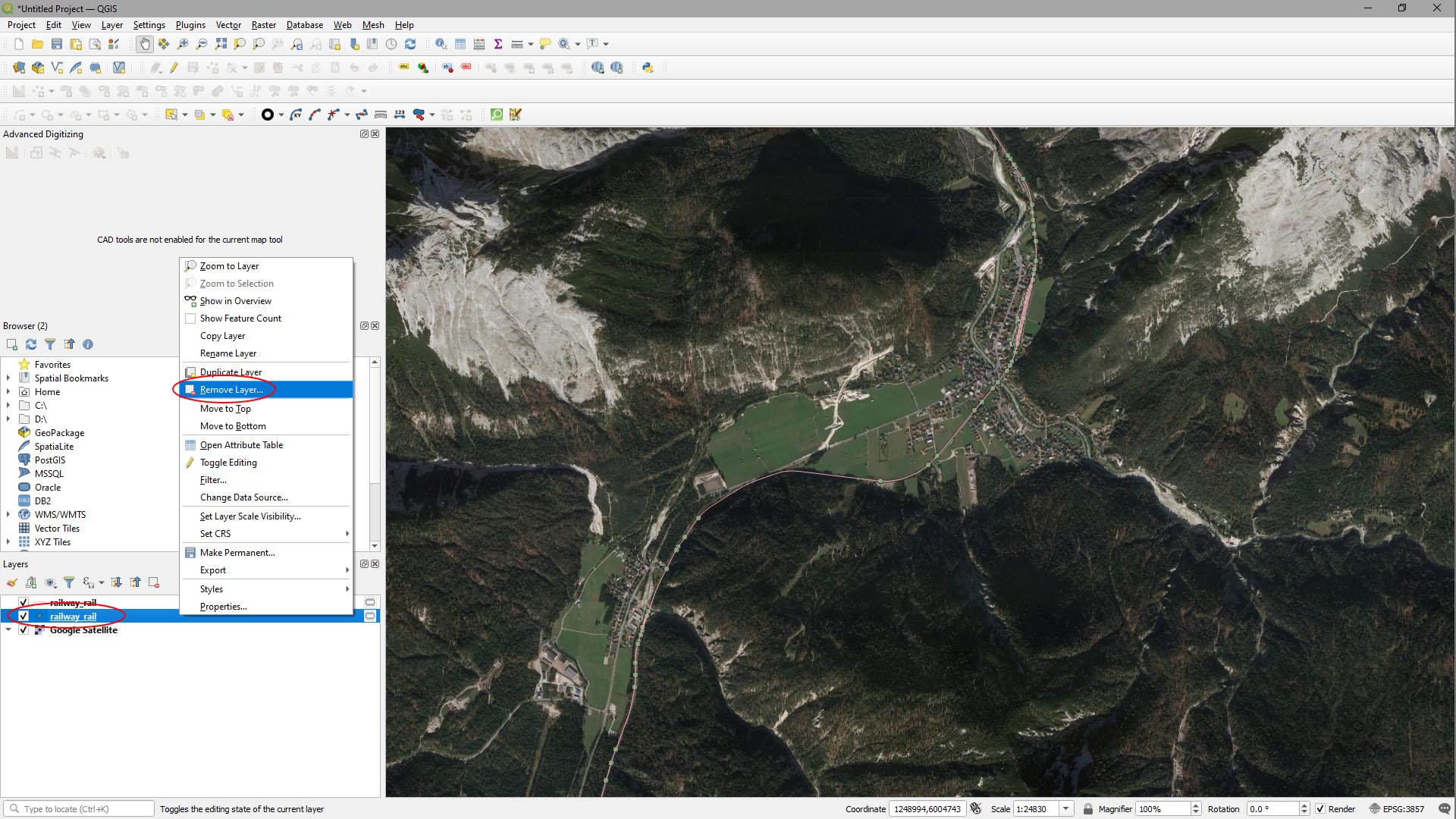Image resolution: width=1456 pixels, height=819 pixels.
Task: Create a new project with the blank page icon
Action: click(x=19, y=44)
